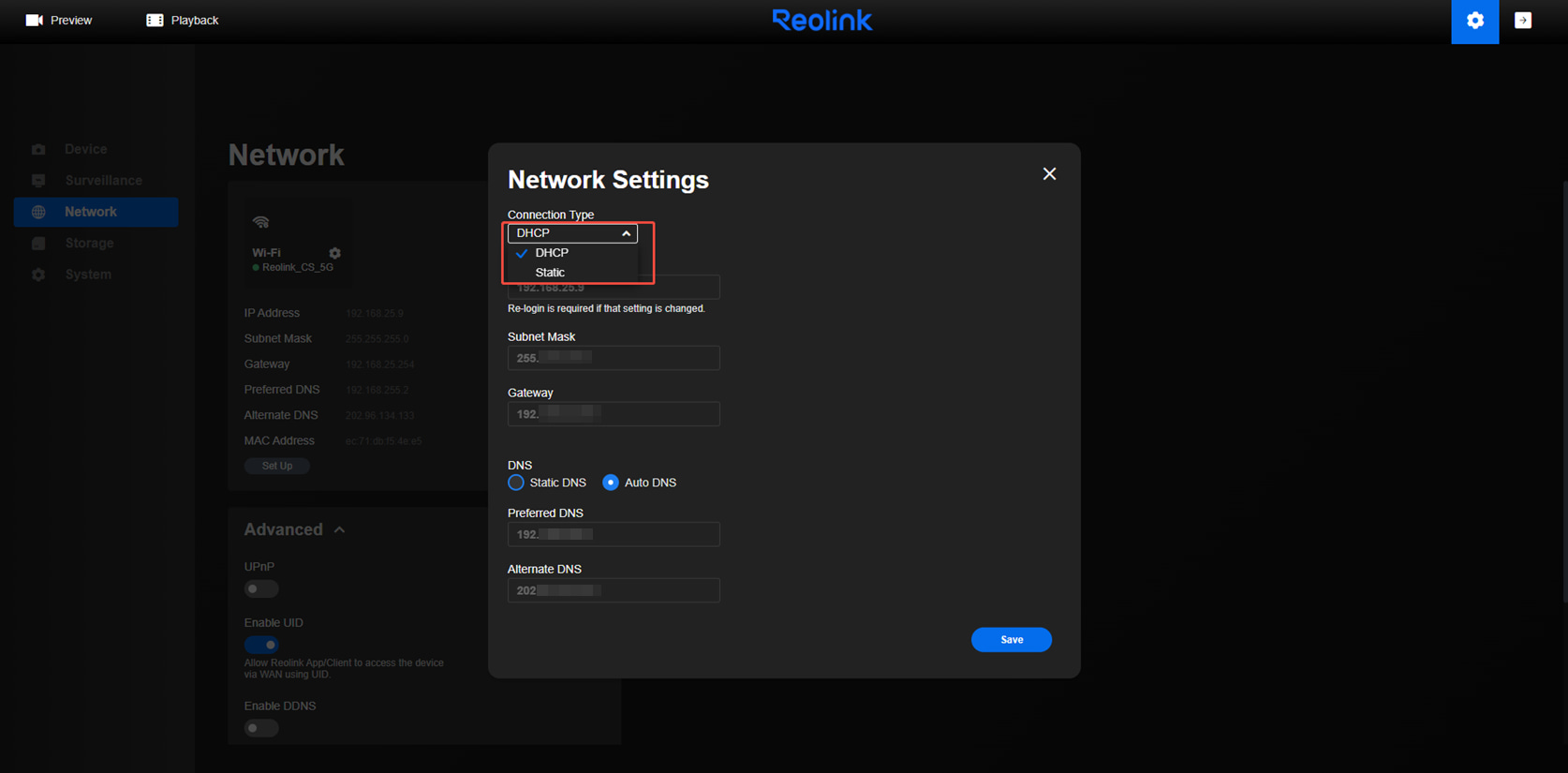The width and height of the screenshot is (1568, 773).
Task: Click the Network page heading
Action: point(287,155)
